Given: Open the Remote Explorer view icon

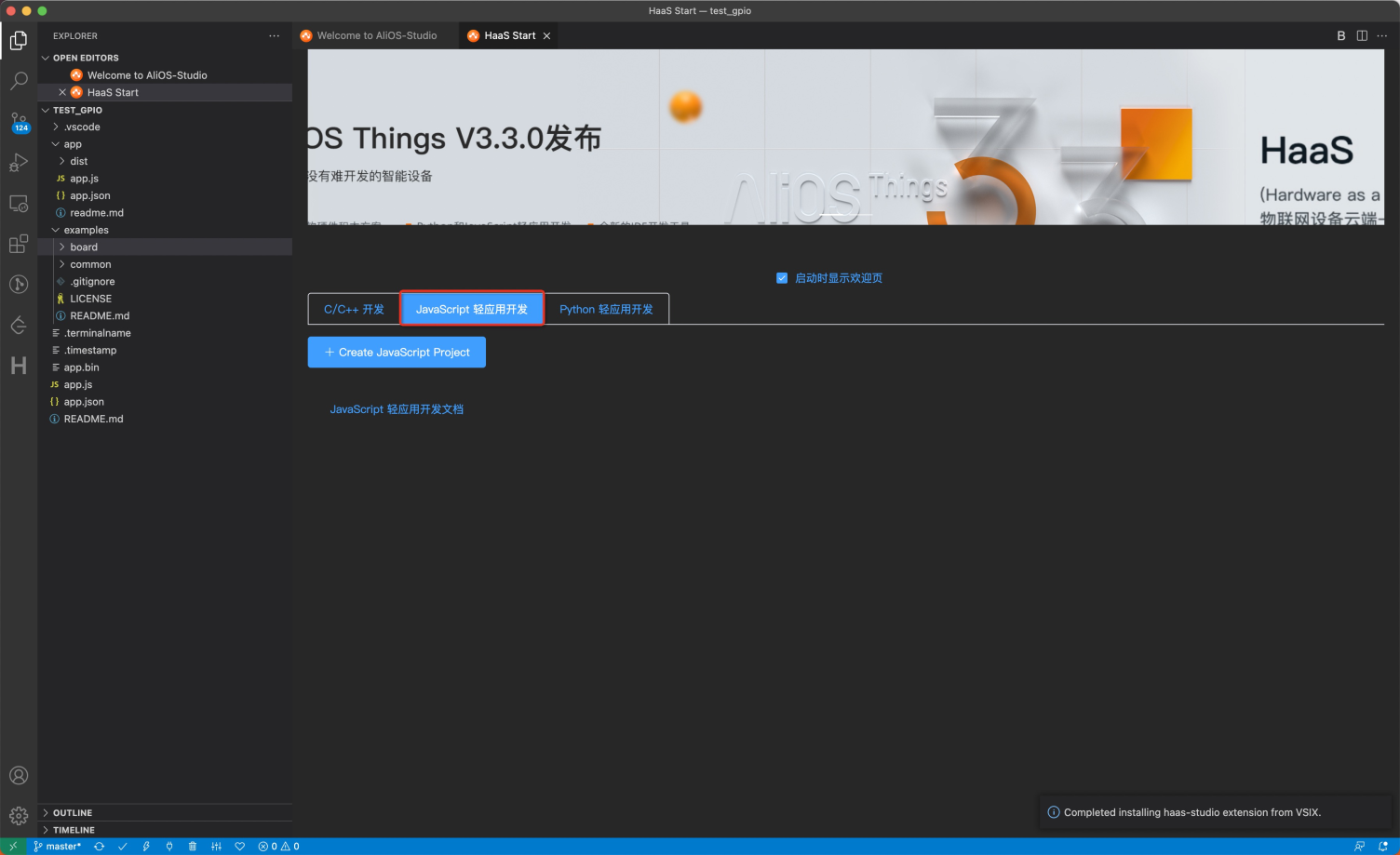Looking at the screenshot, I should coord(19,204).
